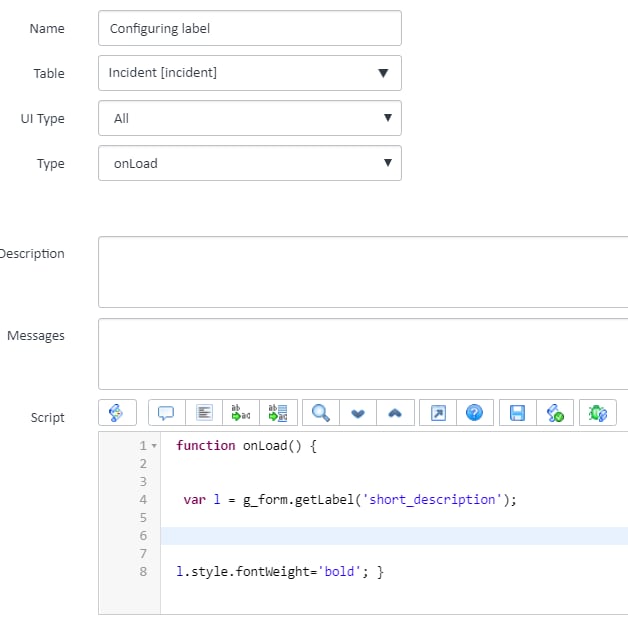The image size is (628, 623).
Task: Go to next match down chevron
Action: 358,412
